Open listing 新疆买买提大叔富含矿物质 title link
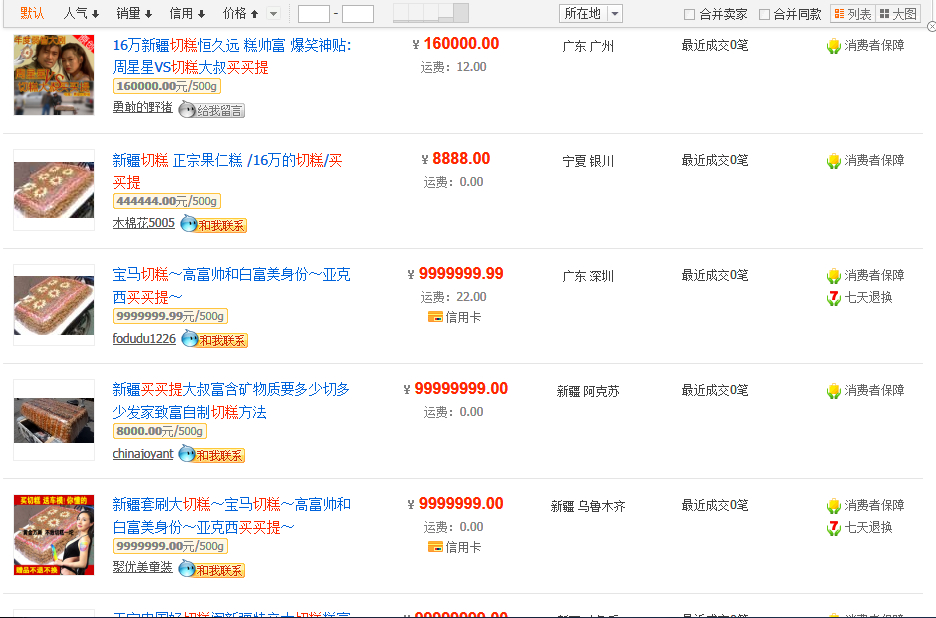The width and height of the screenshot is (936, 618). click(231, 401)
